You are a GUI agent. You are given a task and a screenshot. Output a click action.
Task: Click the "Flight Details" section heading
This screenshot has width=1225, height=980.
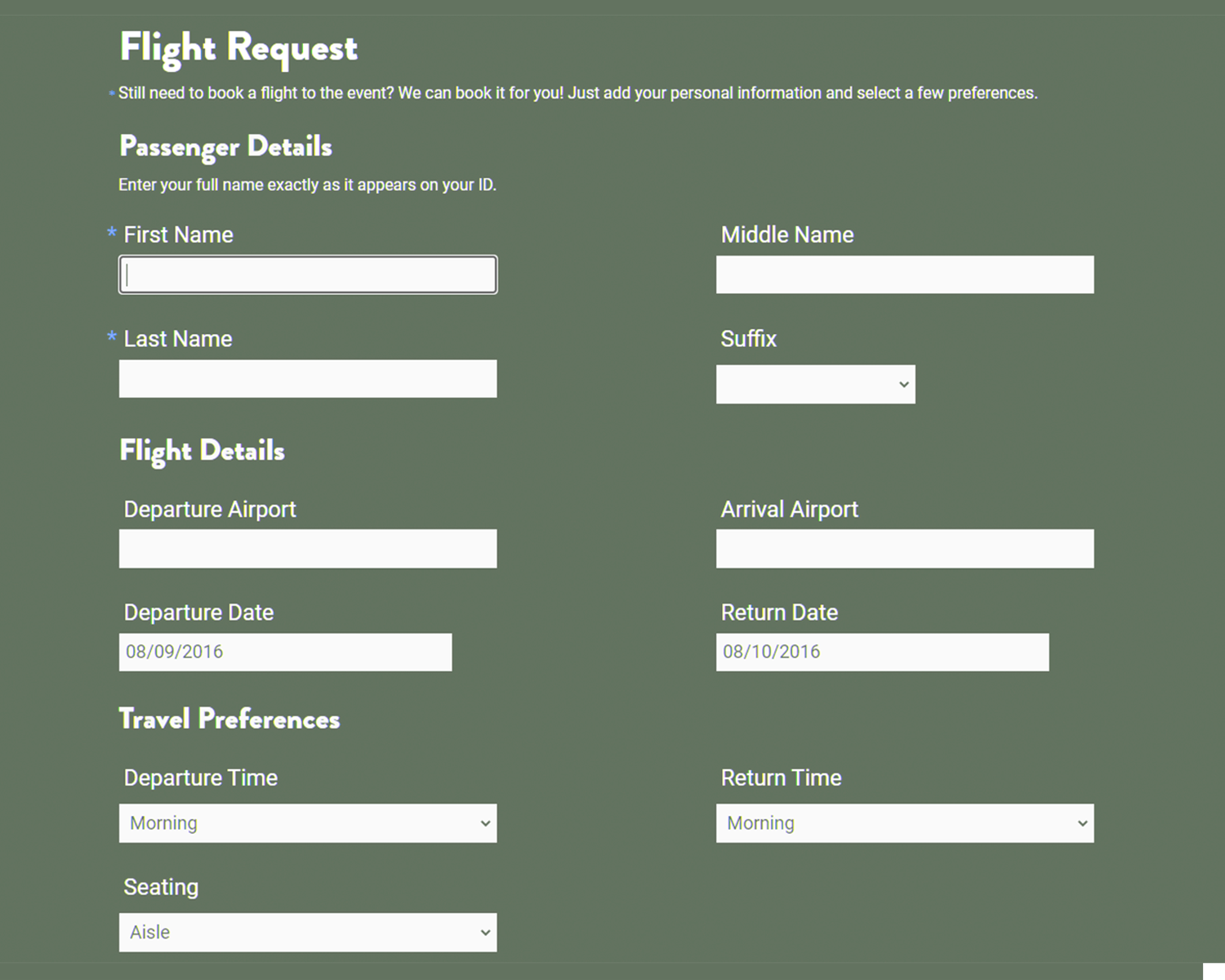(x=202, y=451)
